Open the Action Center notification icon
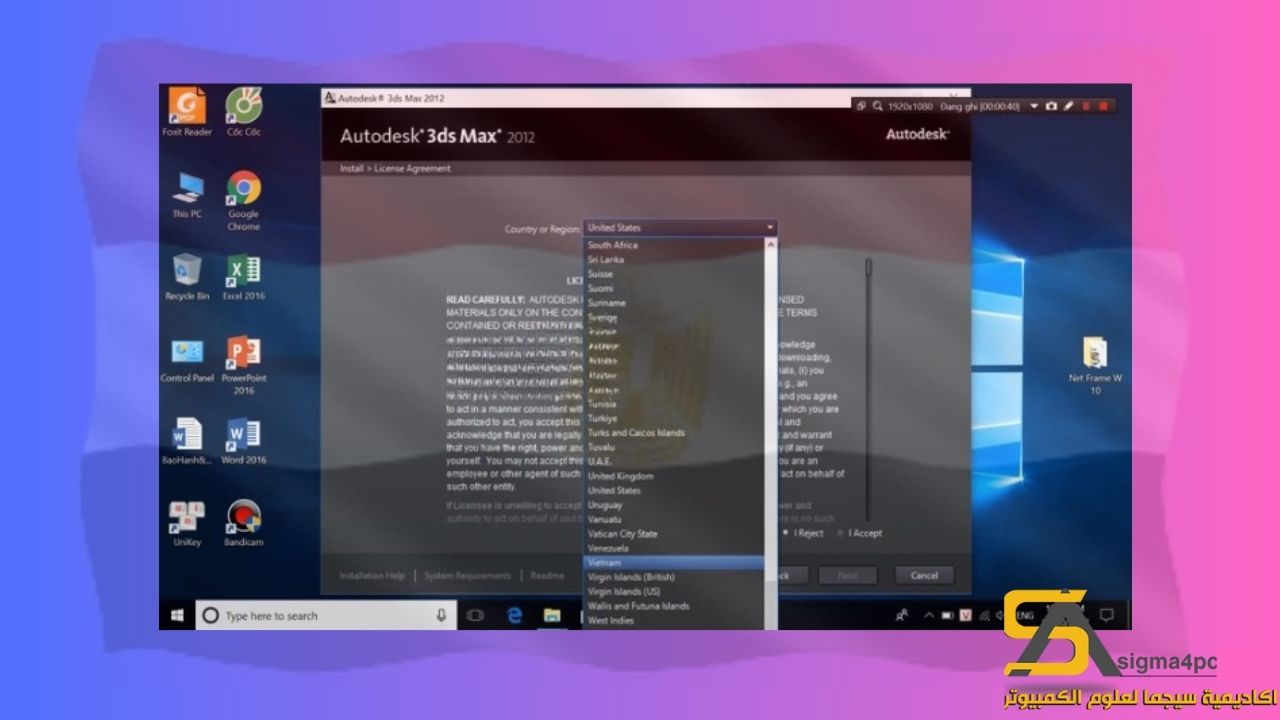This screenshot has width=1280, height=720. [x=1106, y=615]
